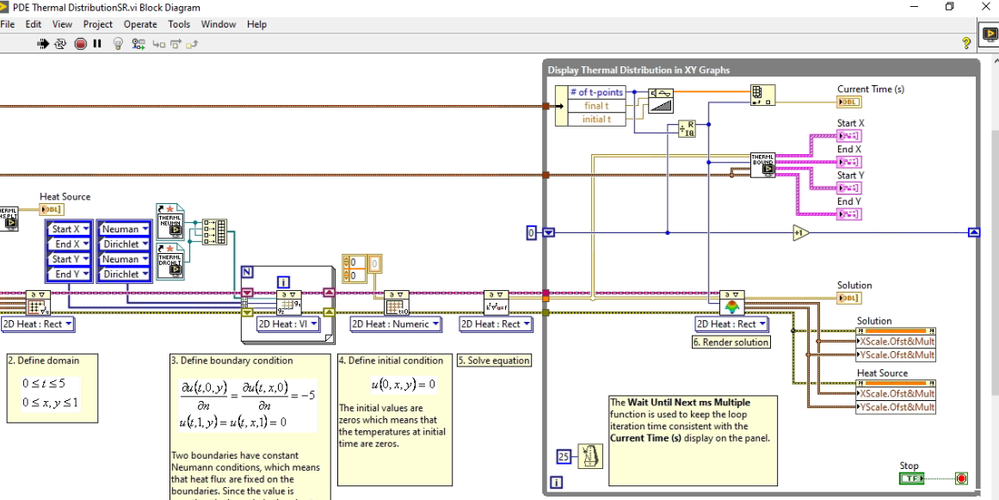Abort execution with the red stop button
999x500 pixels.
coord(80,44)
